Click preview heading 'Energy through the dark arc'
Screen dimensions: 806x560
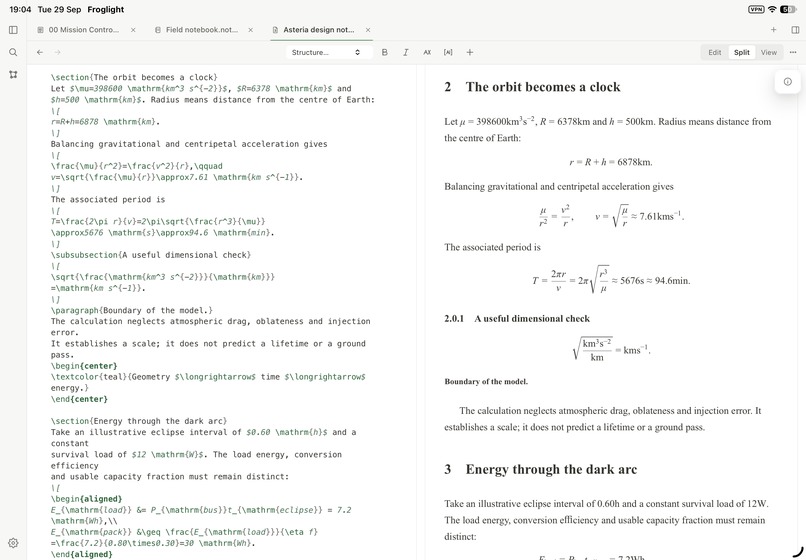point(551,469)
